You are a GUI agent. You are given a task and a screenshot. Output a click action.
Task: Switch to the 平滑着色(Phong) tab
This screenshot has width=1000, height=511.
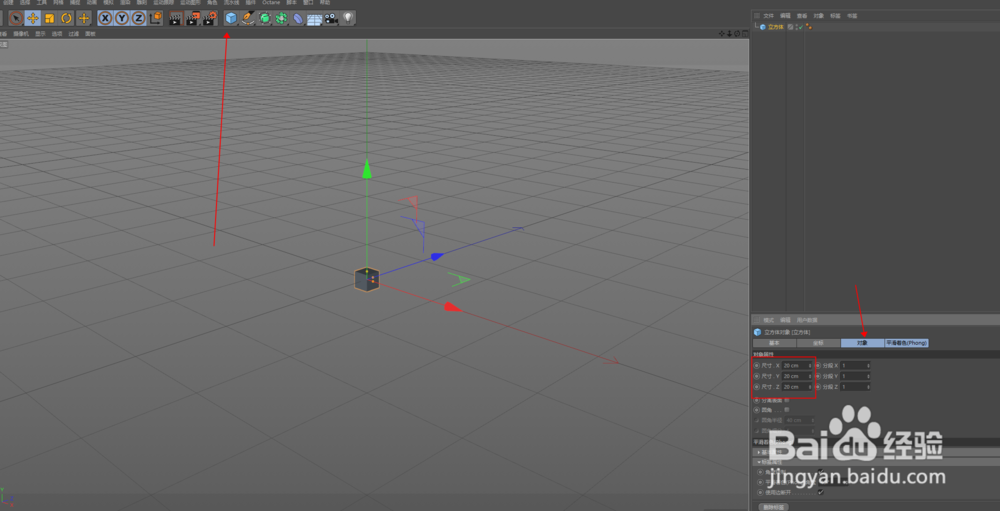906,343
